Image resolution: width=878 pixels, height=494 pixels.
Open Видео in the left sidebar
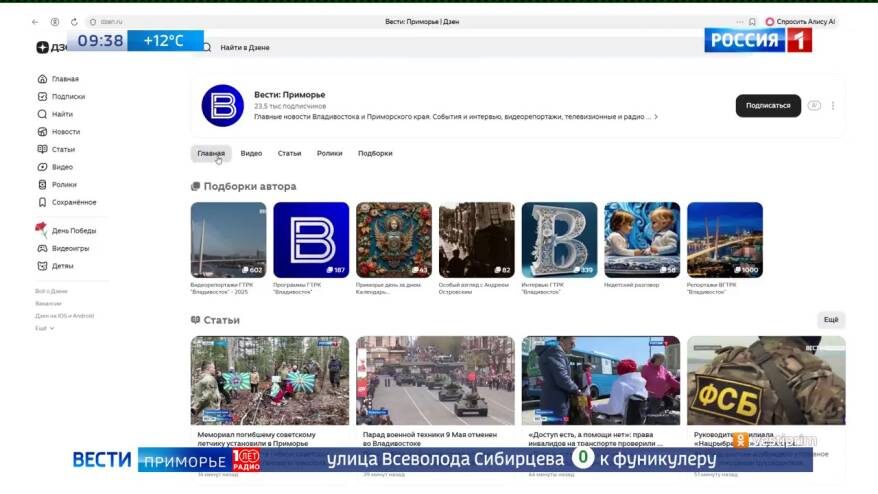[55, 167]
